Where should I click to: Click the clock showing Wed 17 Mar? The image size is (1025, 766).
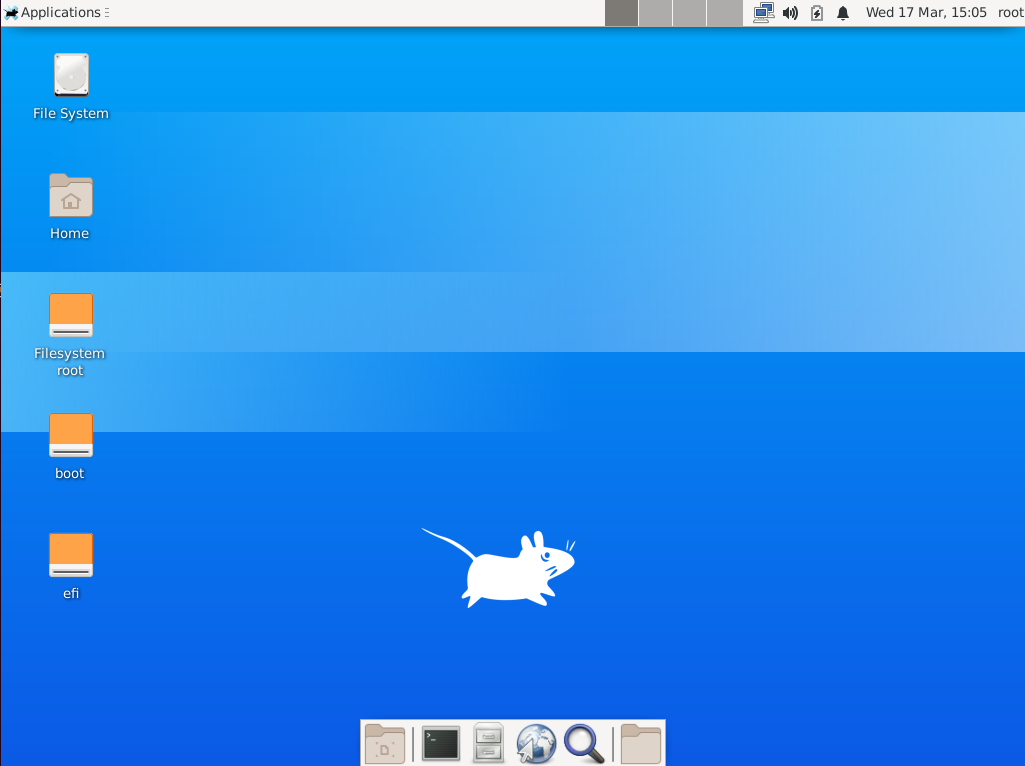pyautogui.click(x=926, y=13)
